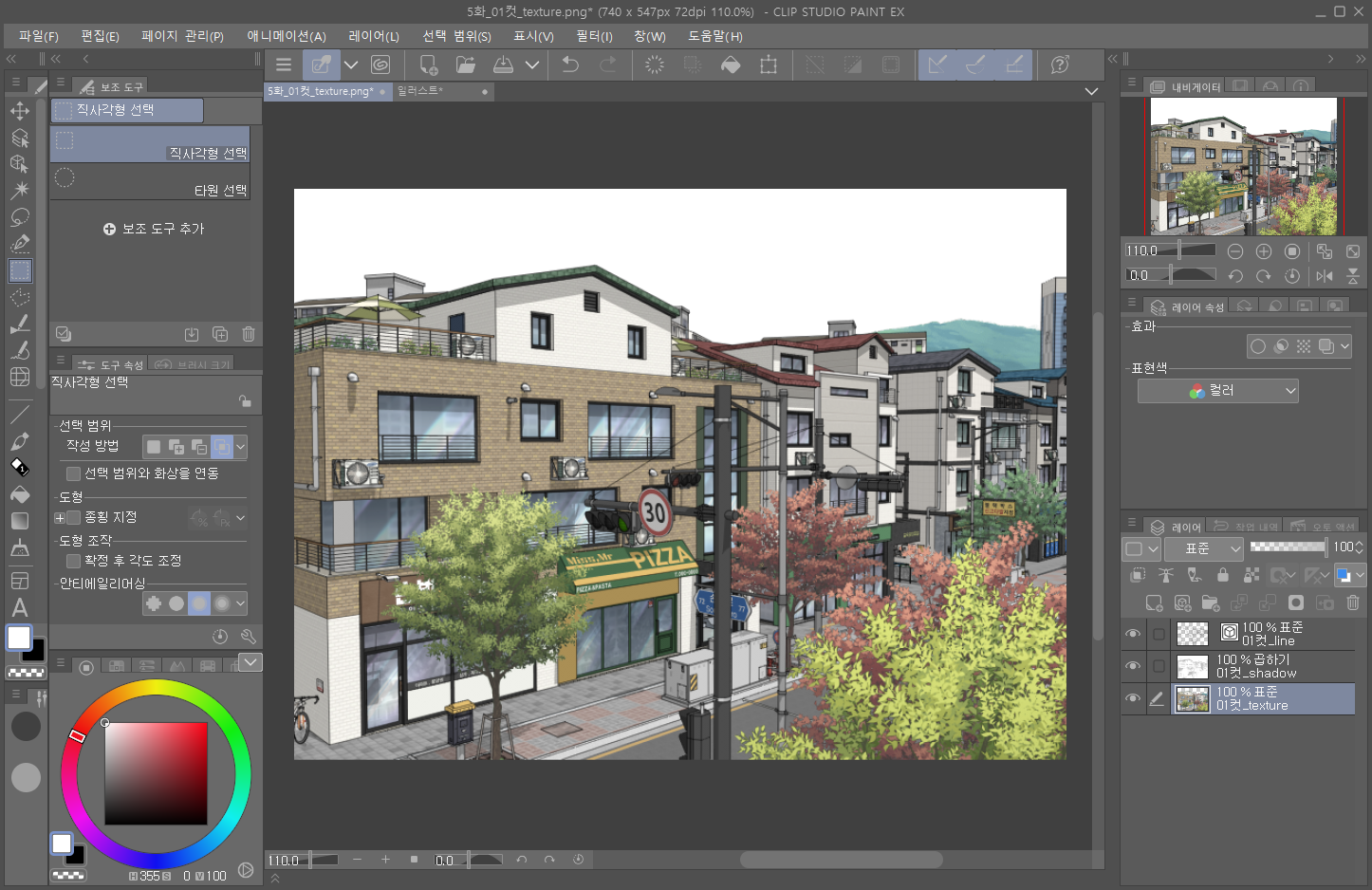
Task: Click the Undo arrow in command bar
Action: point(570,65)
